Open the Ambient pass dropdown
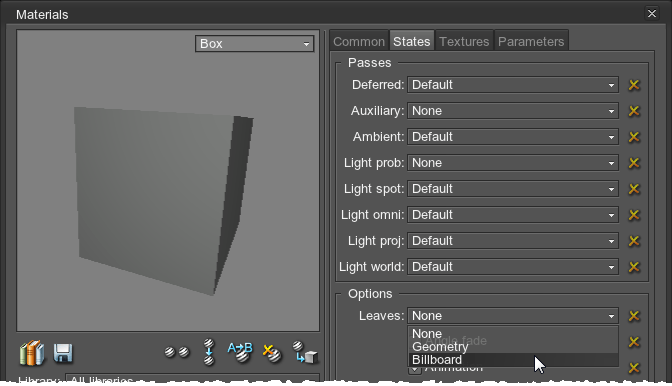This screenshot has width=672, height=386. (513, 137)
